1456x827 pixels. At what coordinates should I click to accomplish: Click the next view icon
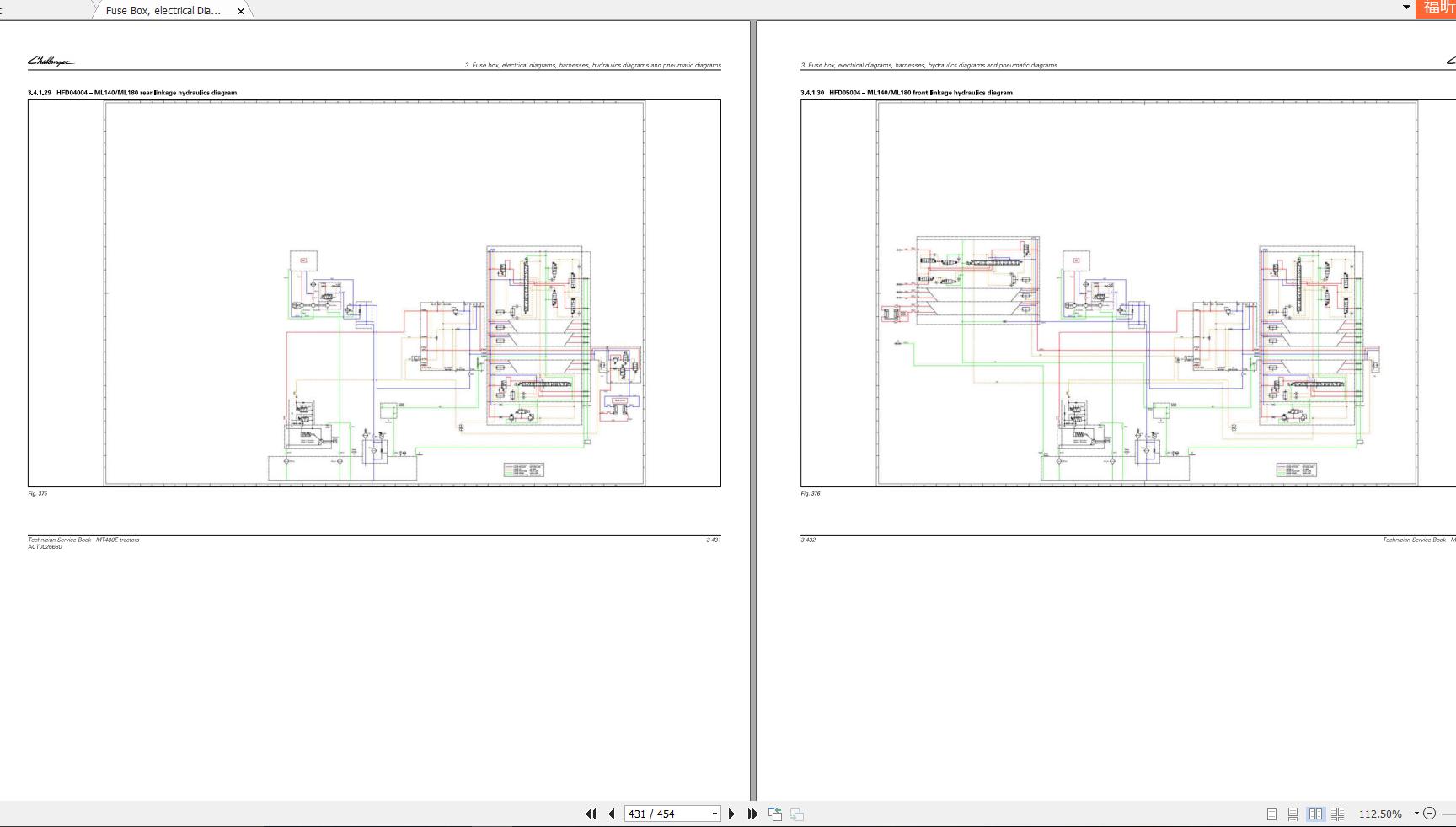797,814
